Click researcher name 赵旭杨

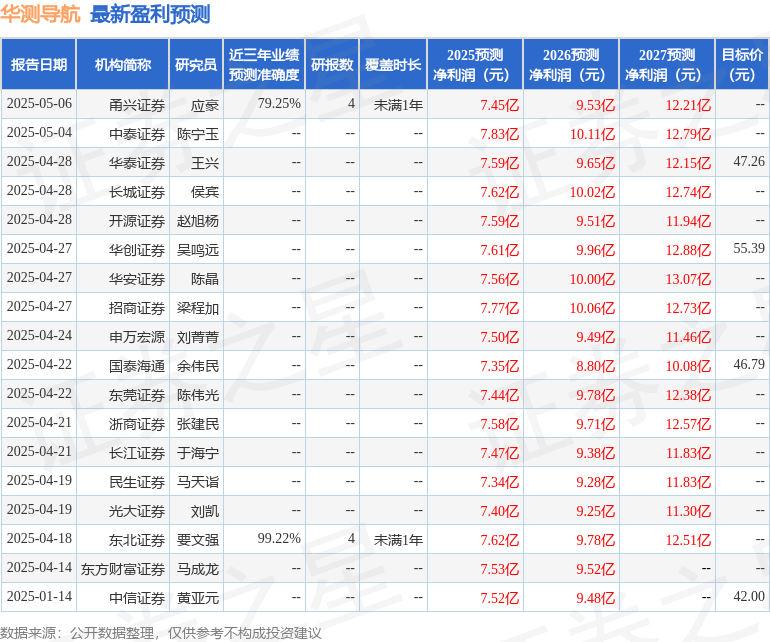[x=198, y=221]
